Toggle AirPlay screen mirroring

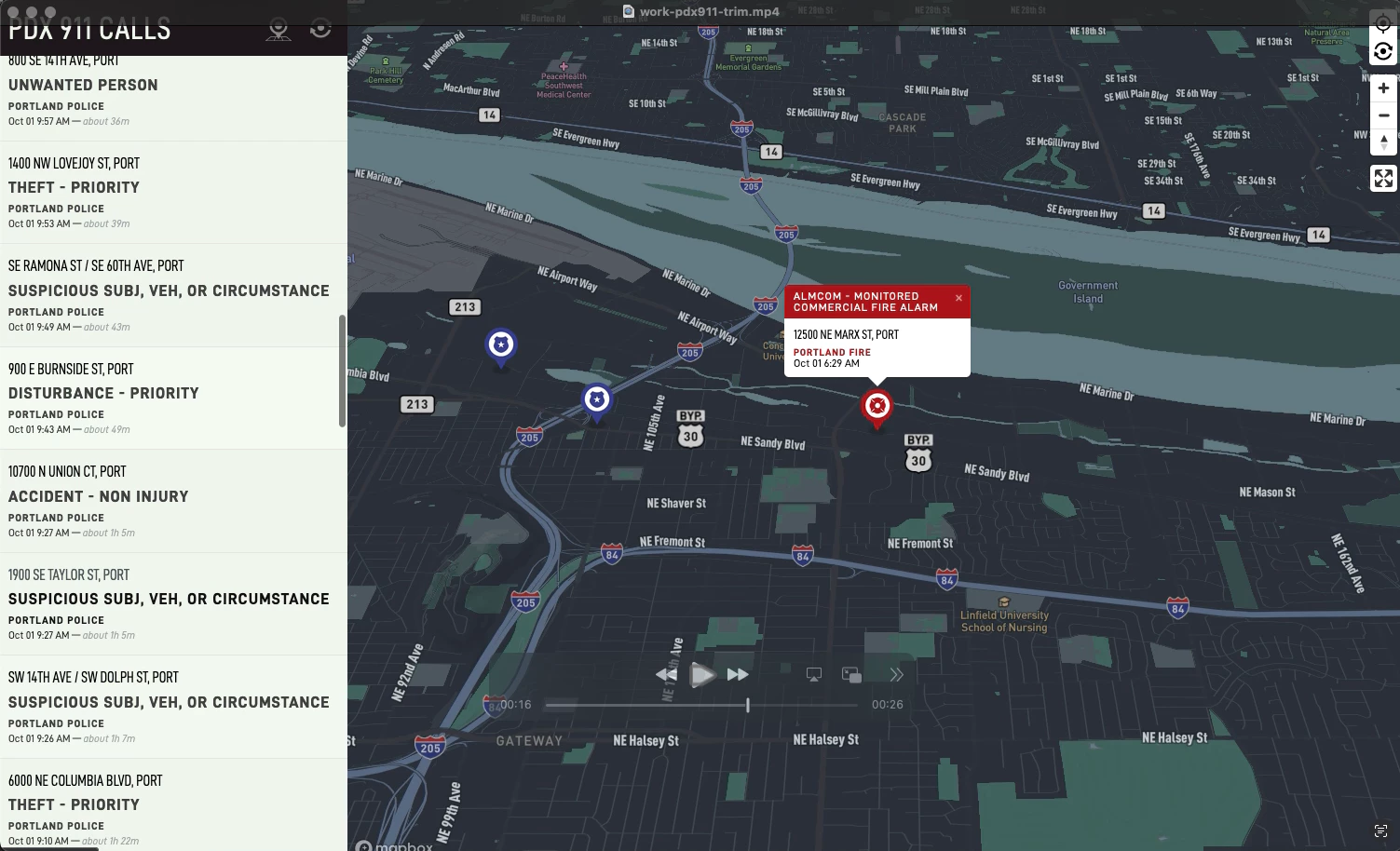click(x=812, y=673)
